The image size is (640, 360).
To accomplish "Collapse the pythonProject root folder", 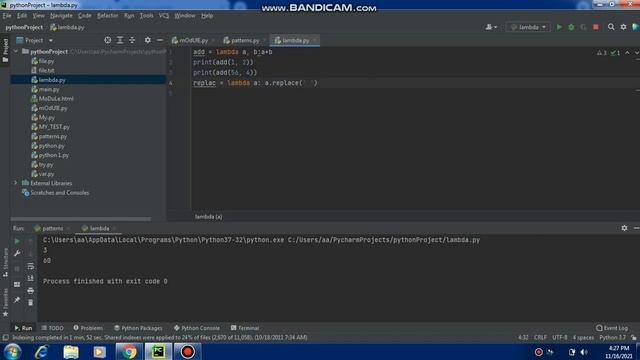I will click(x=16, y=51).
